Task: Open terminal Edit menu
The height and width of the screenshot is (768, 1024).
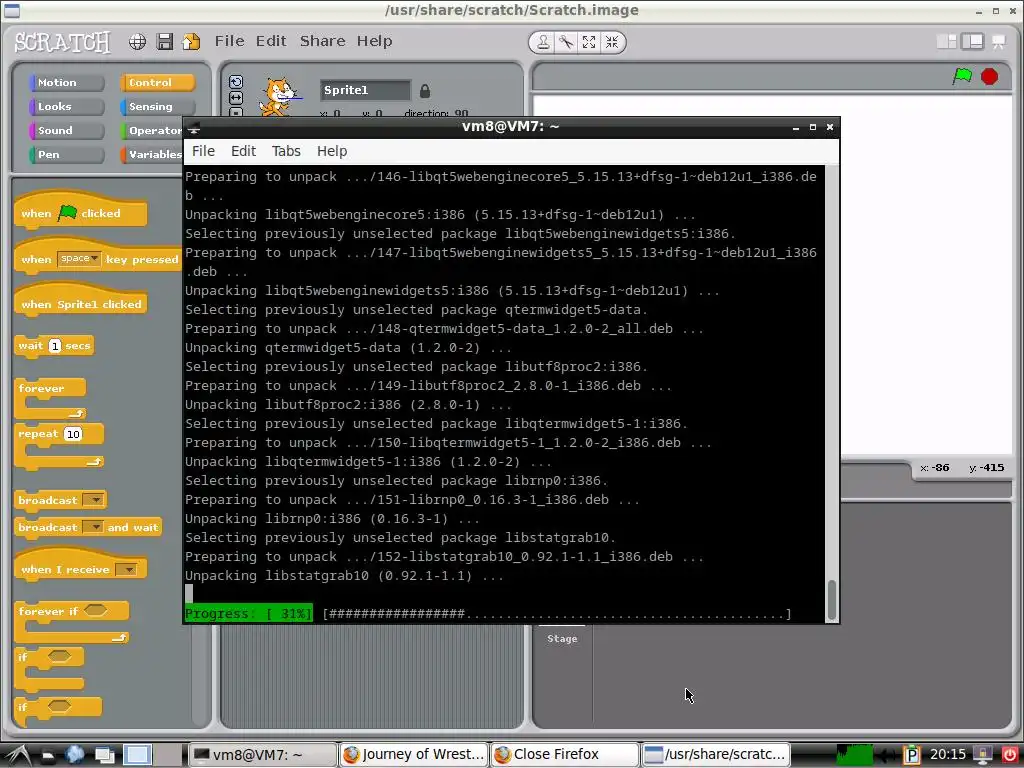Action: (x=243, y=151)
